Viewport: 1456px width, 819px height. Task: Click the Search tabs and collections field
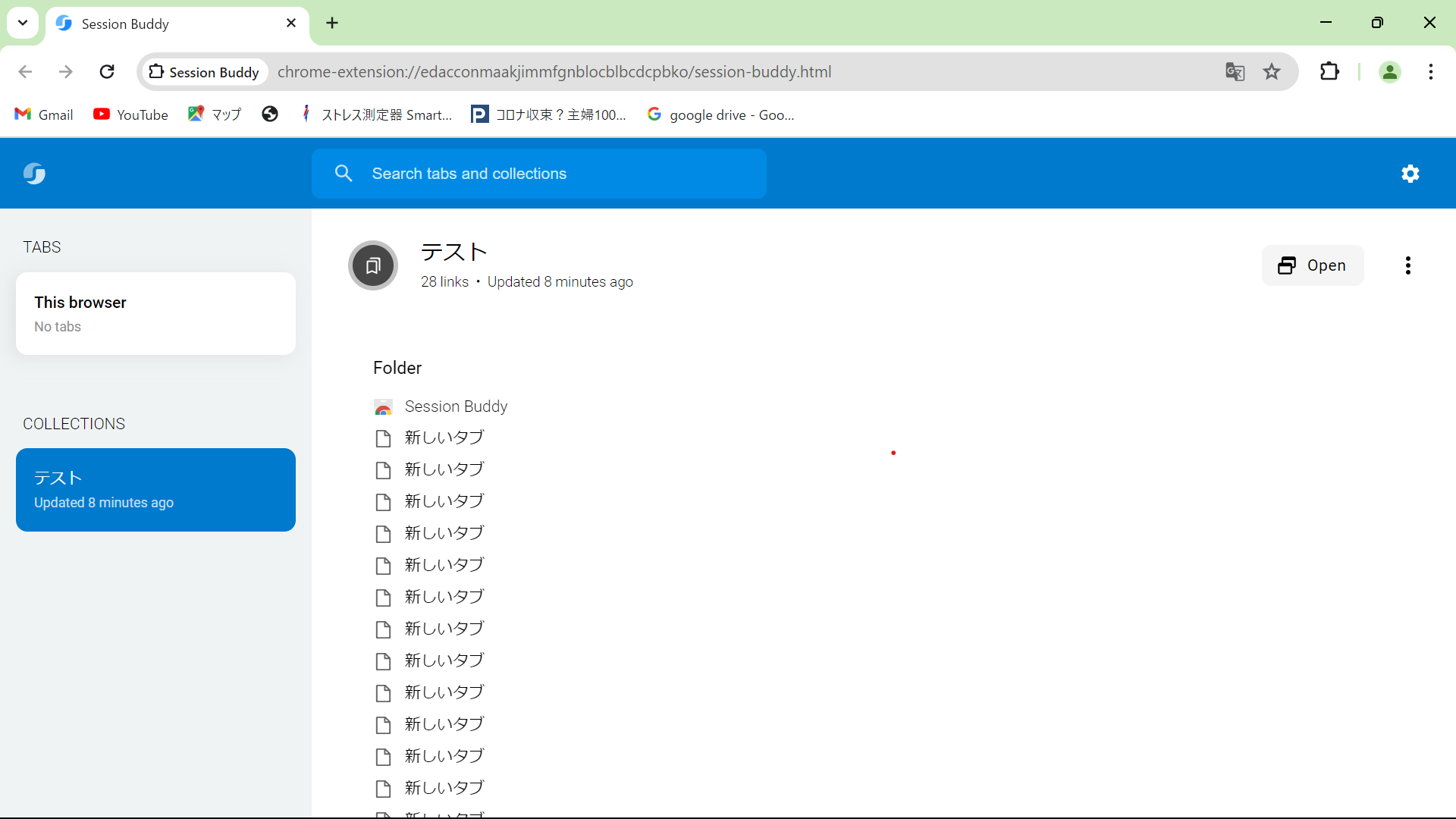pyautogui.click(x=539, y=173)
